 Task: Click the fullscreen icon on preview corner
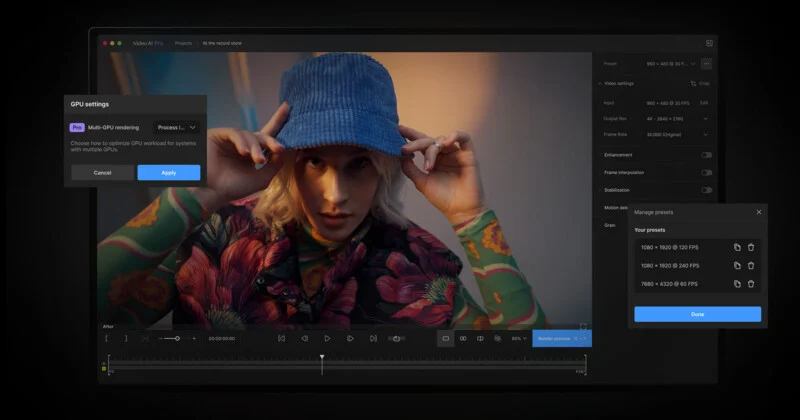click(x=583, y=327)
